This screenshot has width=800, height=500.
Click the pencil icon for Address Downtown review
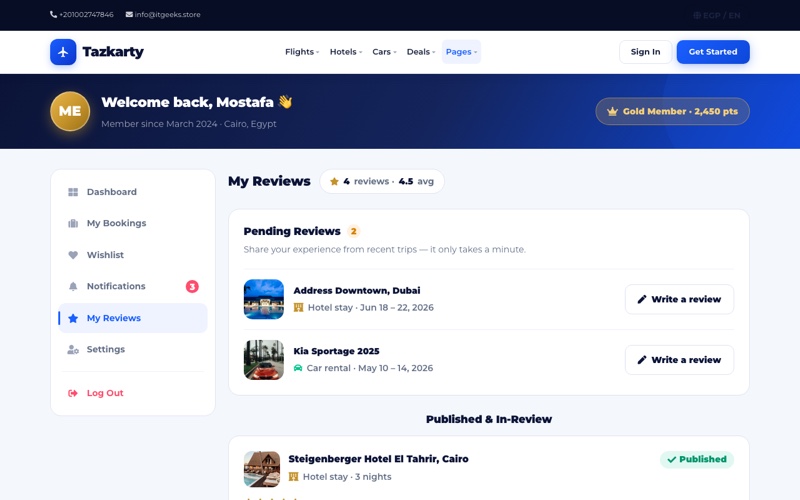pyautogui.click(x=642, y=299)
